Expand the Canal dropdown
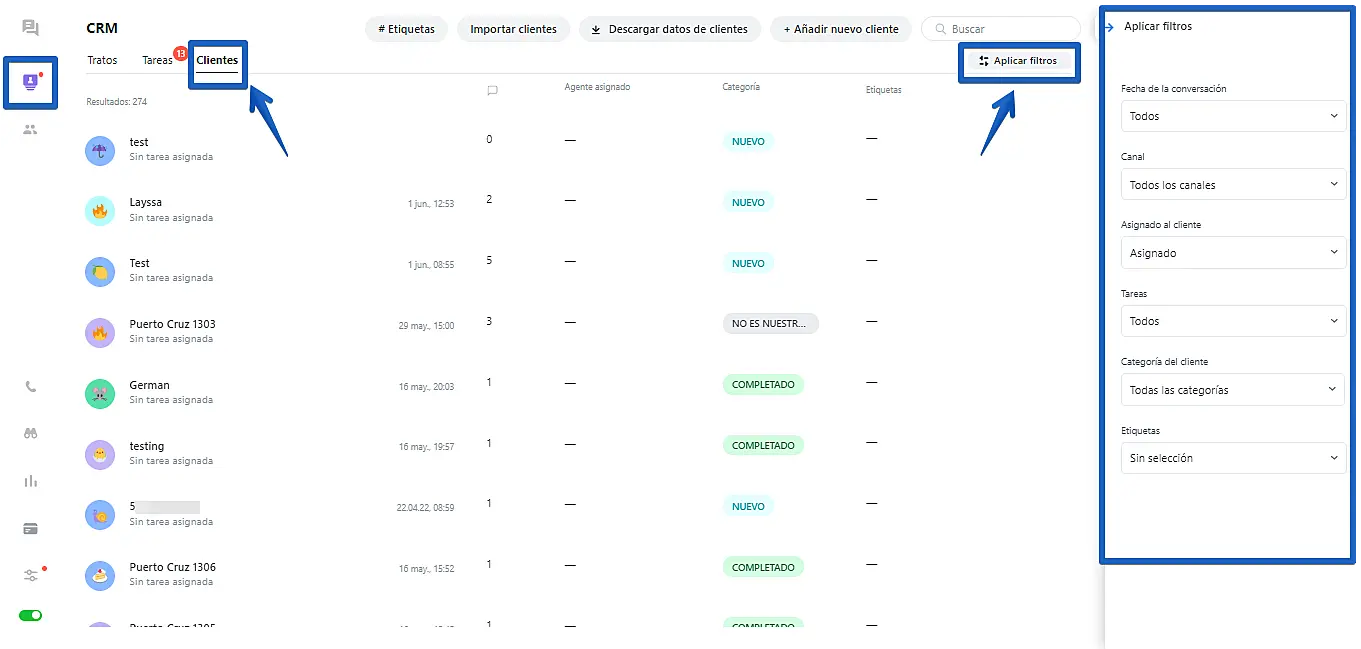The height and width of the screenshot is (649, 1361). point(1233,185)
